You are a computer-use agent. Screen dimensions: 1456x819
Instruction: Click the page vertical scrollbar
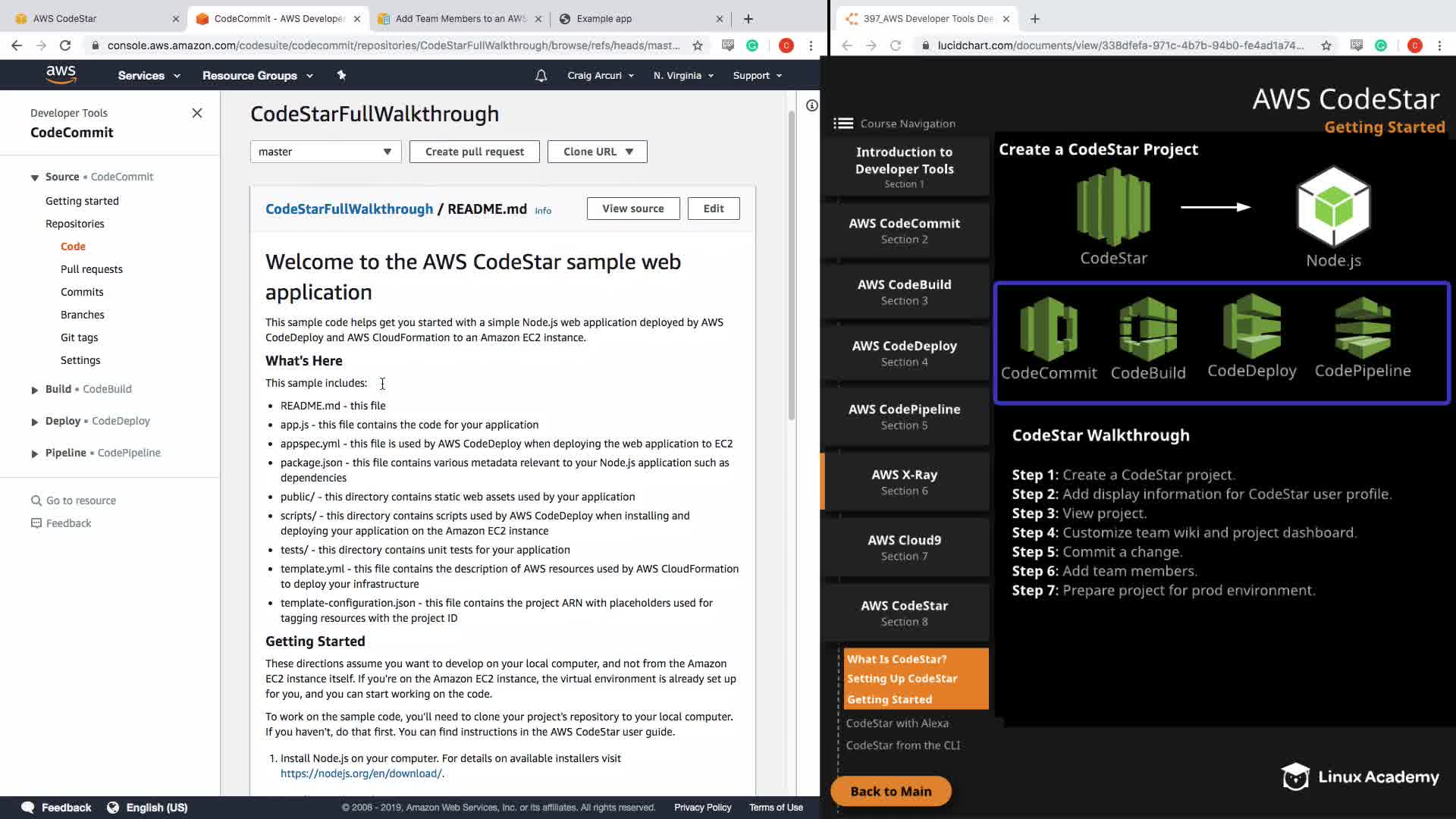792,265
